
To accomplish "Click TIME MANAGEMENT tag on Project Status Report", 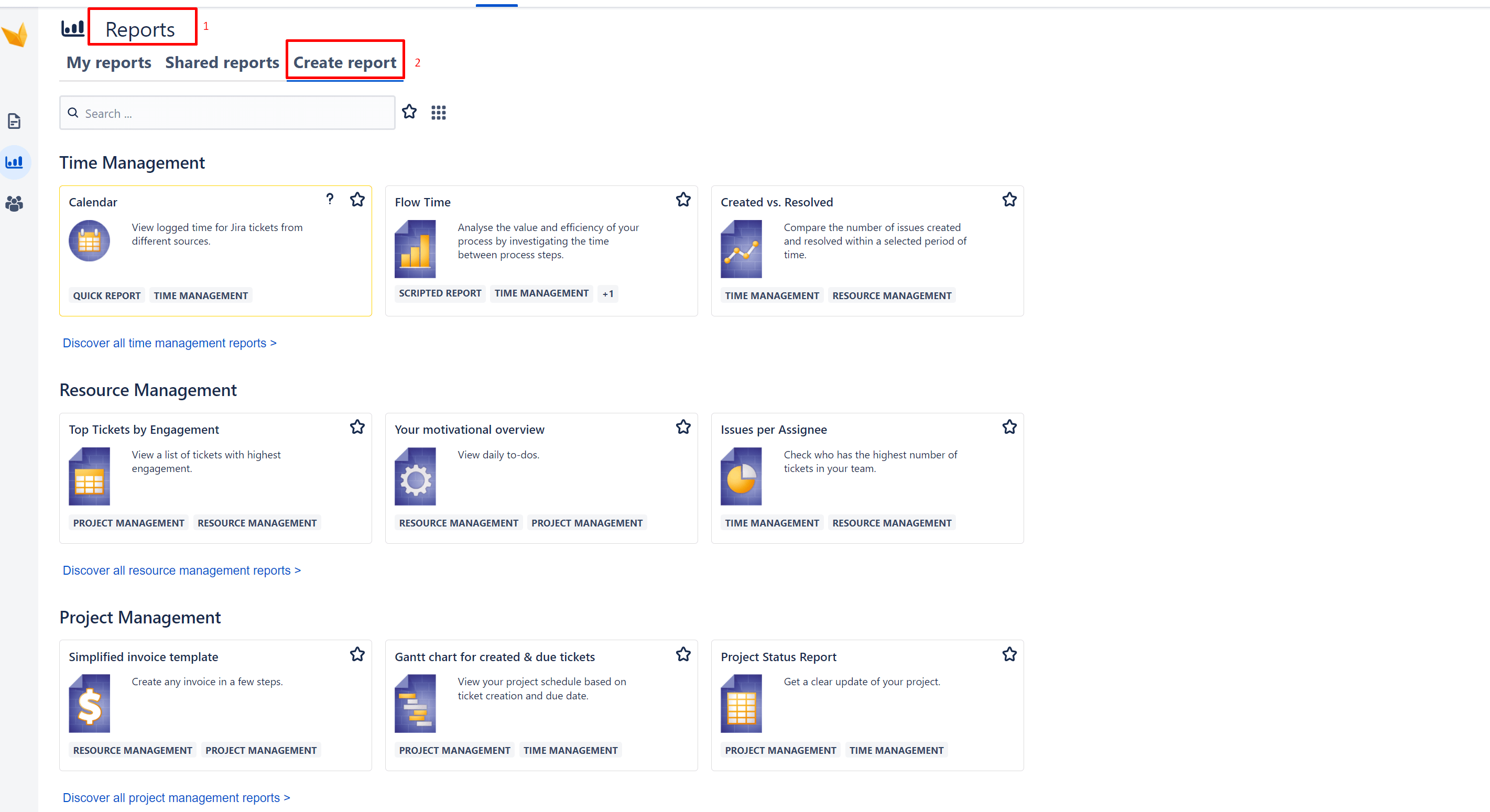I will tap(896, 750).
